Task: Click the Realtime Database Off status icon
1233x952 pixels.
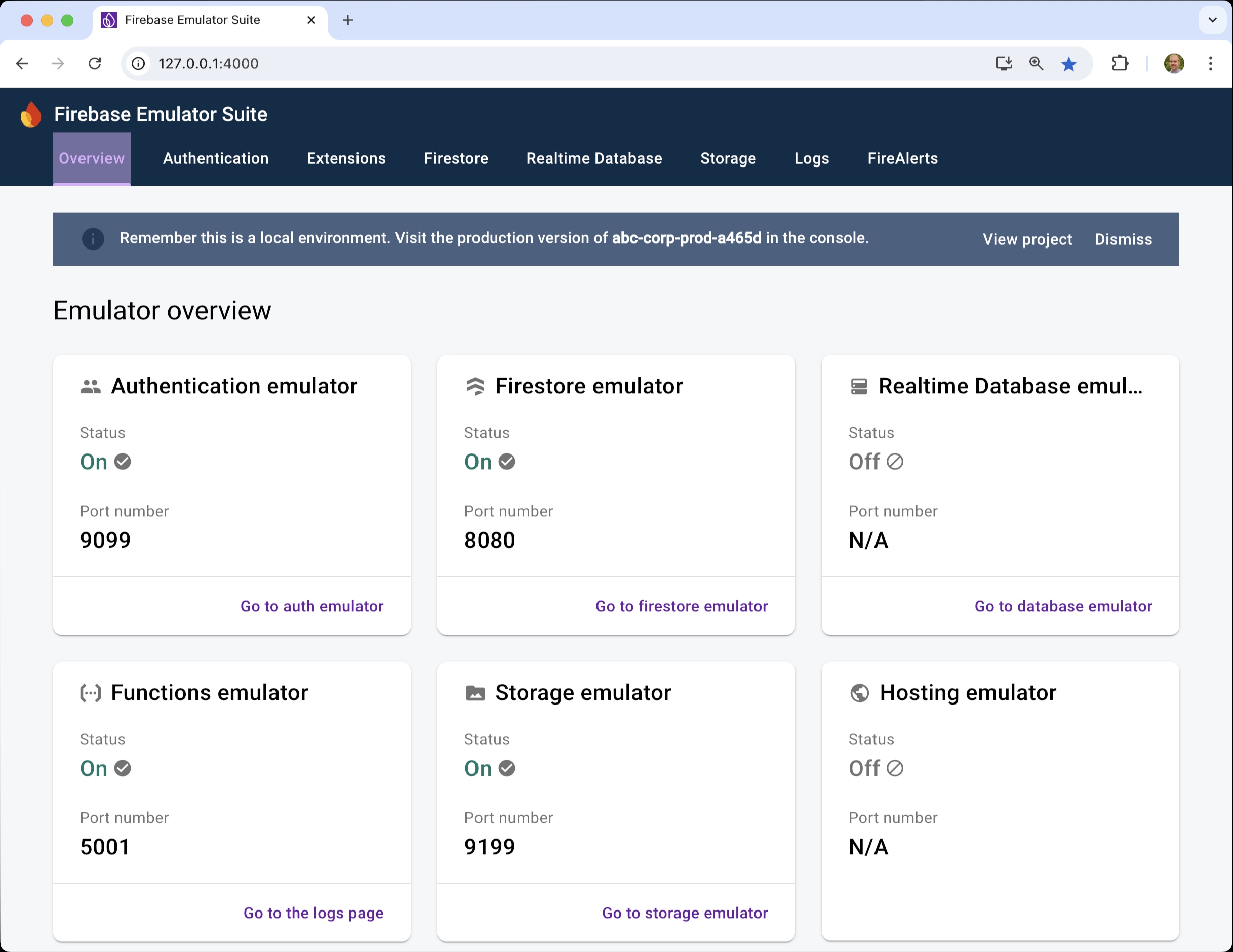Action: coord(895,462)
